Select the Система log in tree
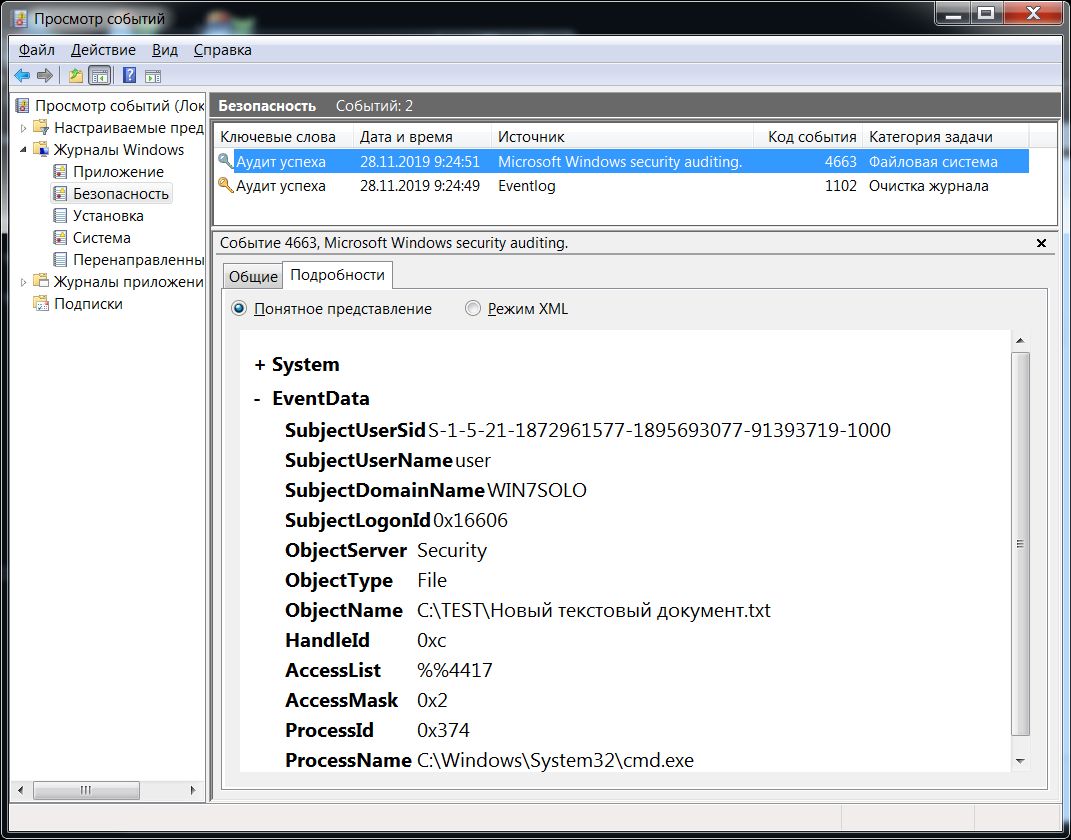 point(102,238)
